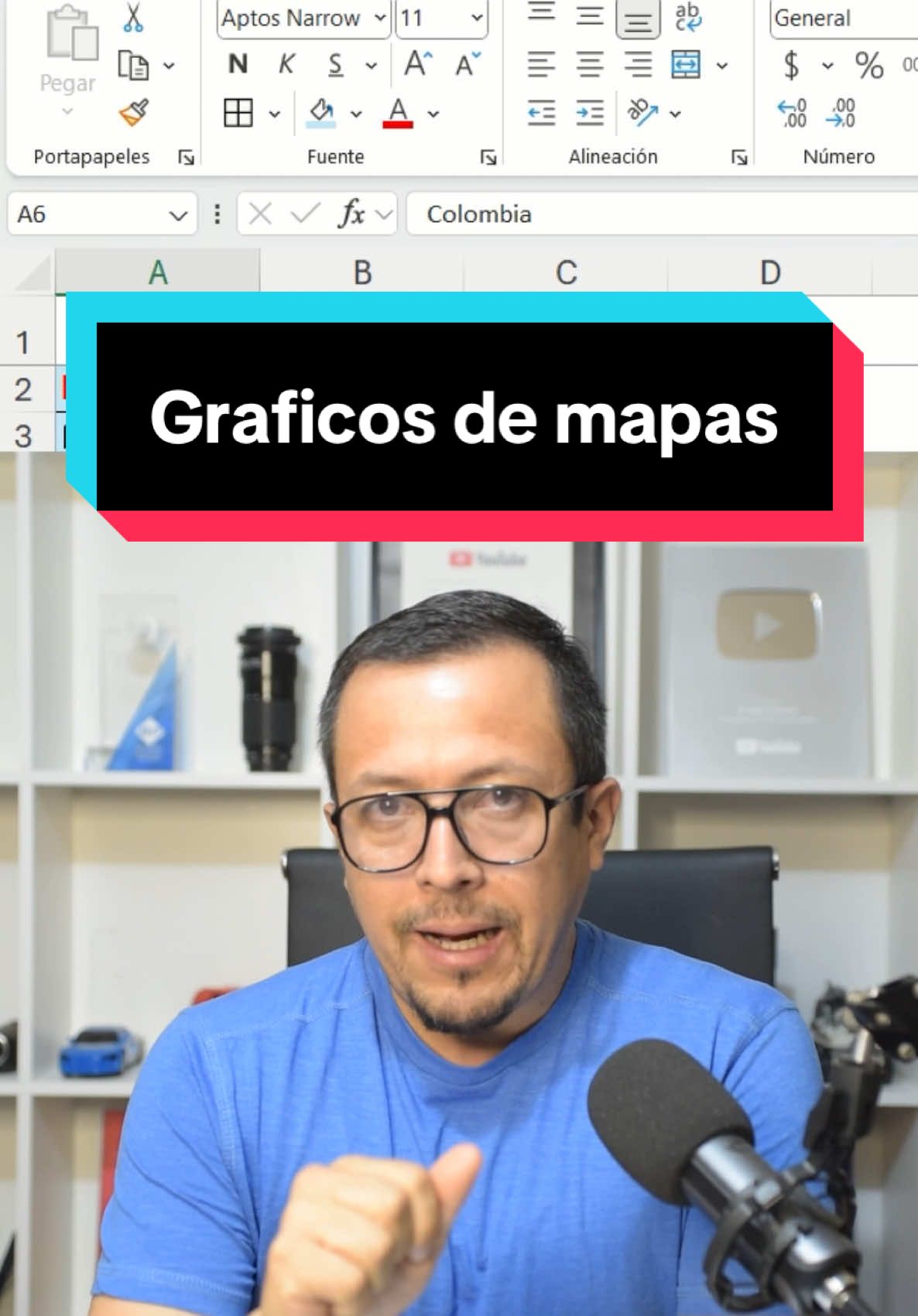Viewport: 918px width, 1316px height.
Task: Open the Alineación dialog launcher
Action: [x=739, y=158]
